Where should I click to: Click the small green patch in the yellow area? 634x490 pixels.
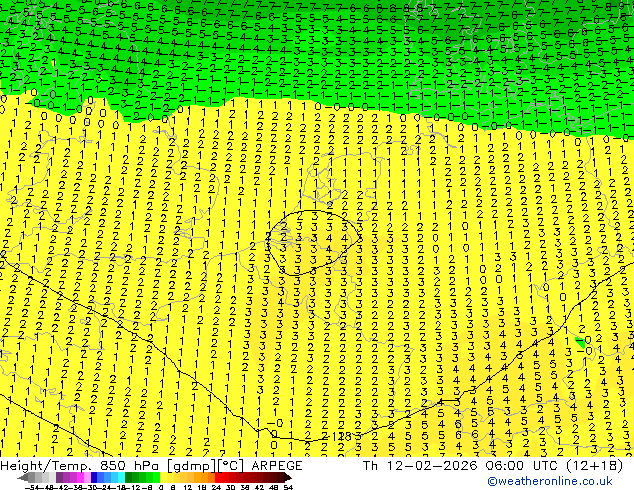click(x=581, y=343)
